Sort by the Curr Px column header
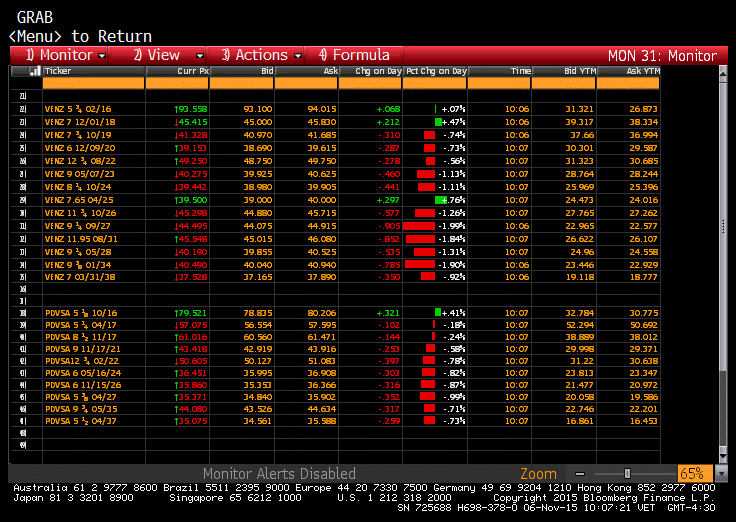Screen dimensions: 736x522 click(x=177, y=71)
